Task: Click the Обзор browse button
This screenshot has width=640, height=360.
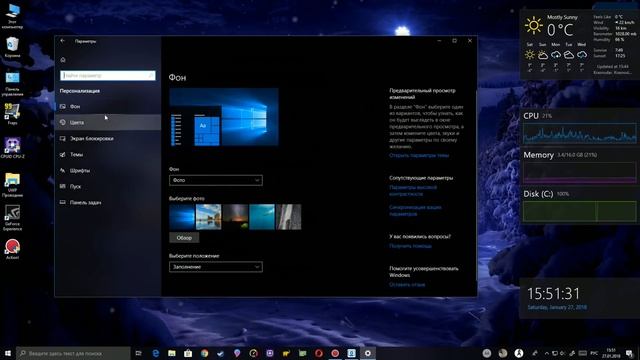Action: coord(184,238)
